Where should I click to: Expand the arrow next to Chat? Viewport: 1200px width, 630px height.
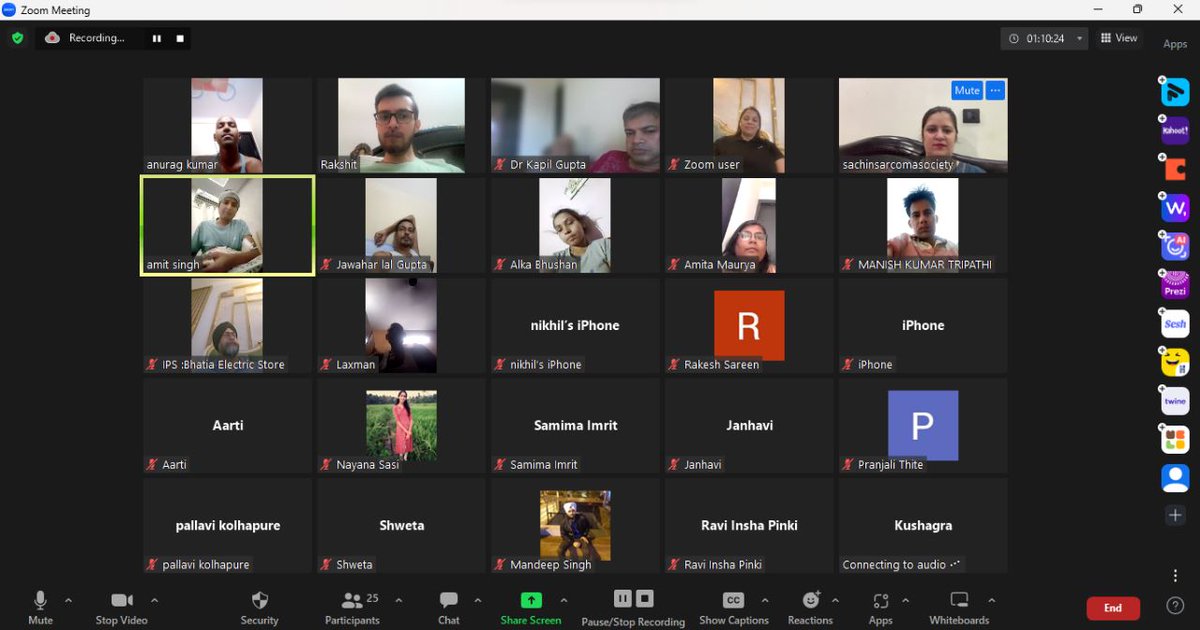click(477, 600)
